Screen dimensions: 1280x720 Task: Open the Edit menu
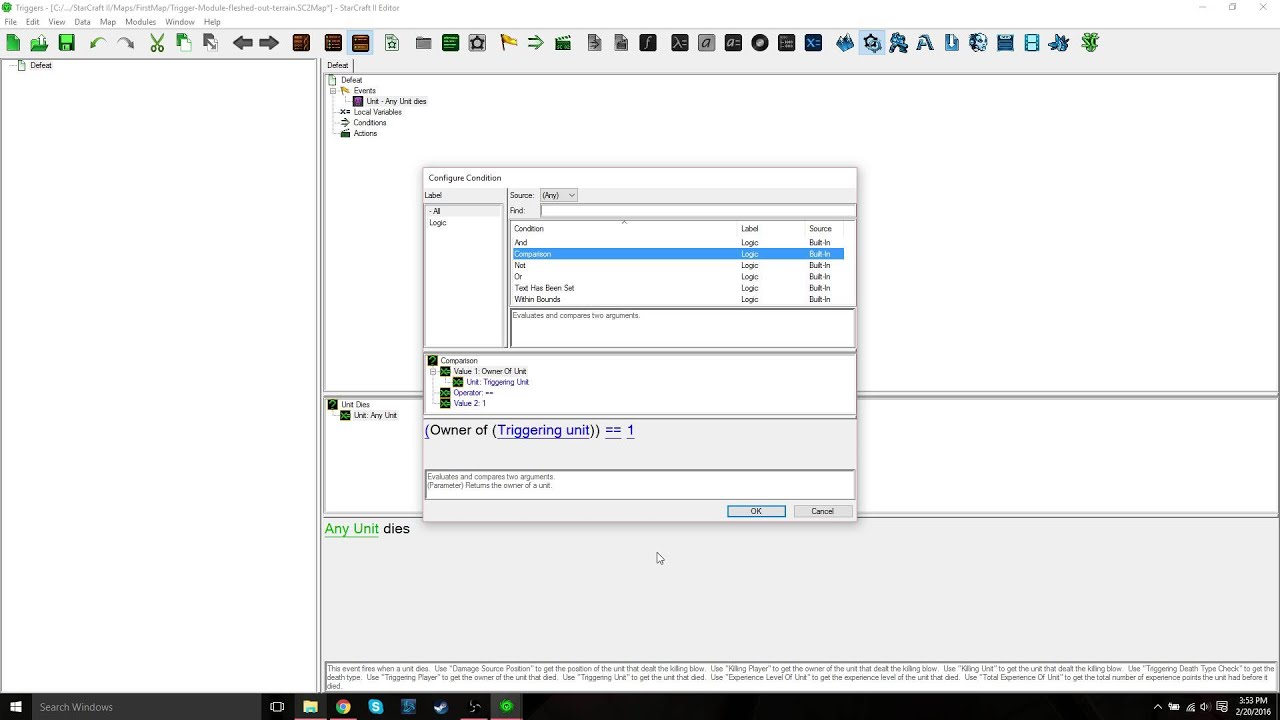tap(32, 22)
